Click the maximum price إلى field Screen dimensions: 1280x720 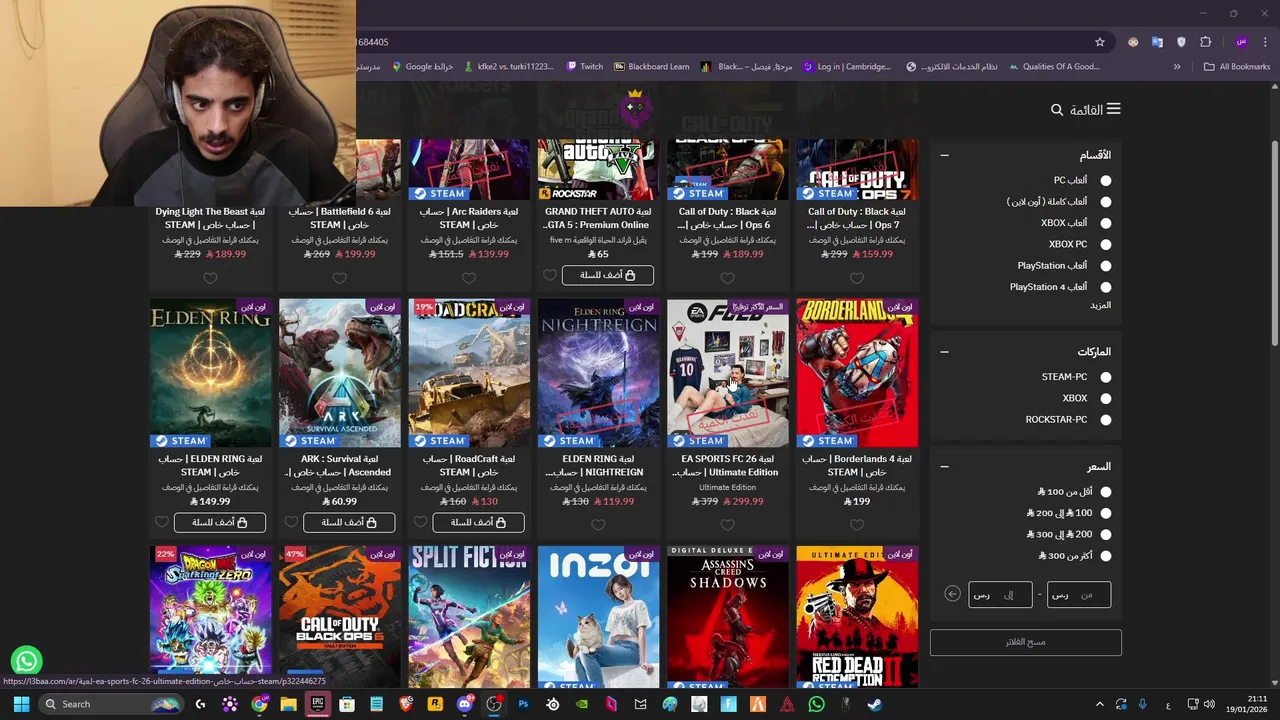tap(1001, 594)
